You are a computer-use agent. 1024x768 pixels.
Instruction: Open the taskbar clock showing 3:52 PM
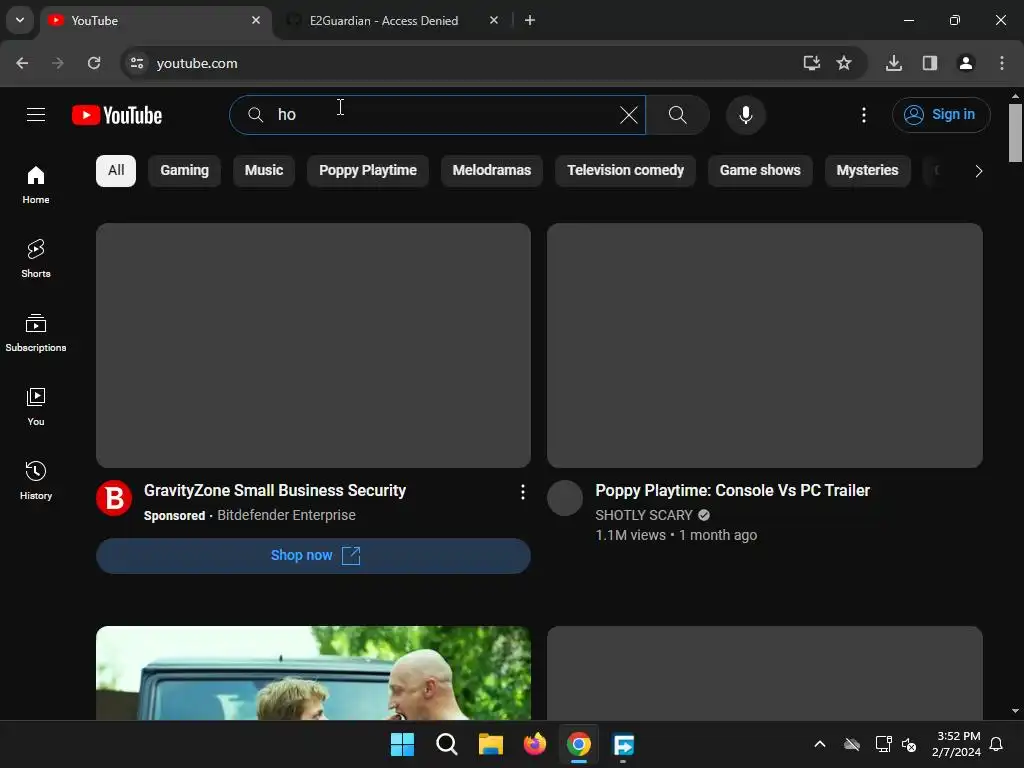(956, 744)
